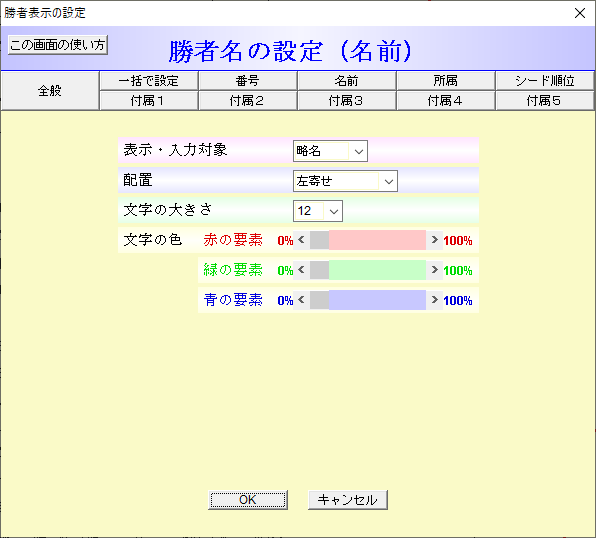Click the blue element slider left arrow

[x=301, y=300]
